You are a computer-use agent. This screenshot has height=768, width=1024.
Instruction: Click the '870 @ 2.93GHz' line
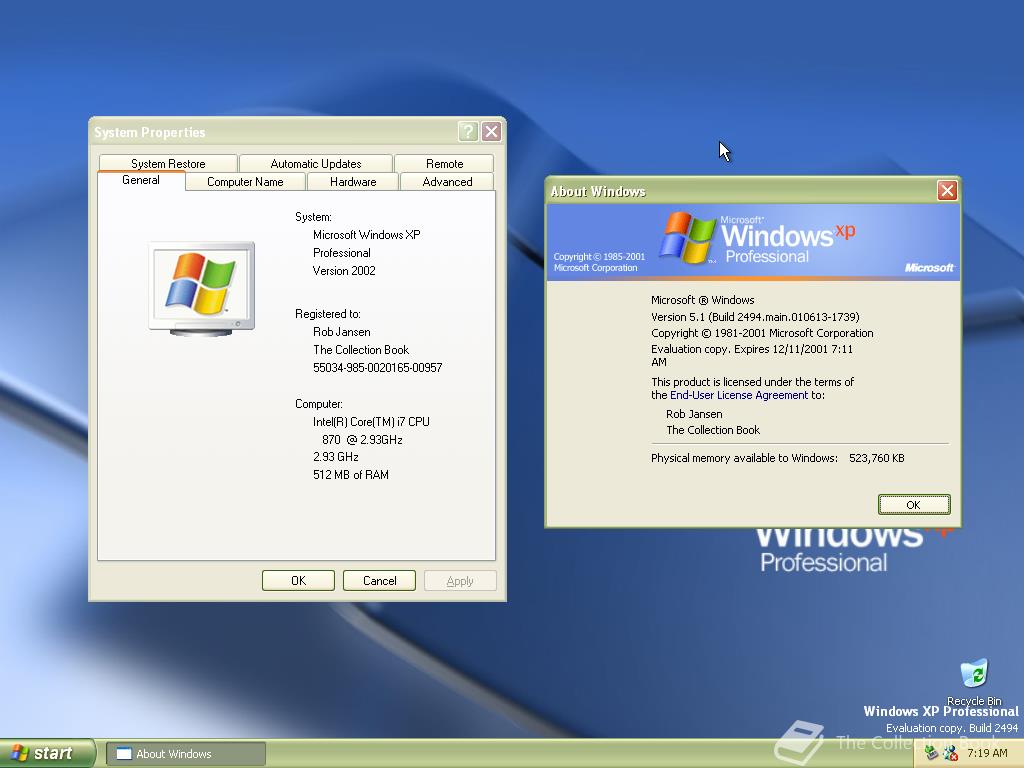coord(362,440)
